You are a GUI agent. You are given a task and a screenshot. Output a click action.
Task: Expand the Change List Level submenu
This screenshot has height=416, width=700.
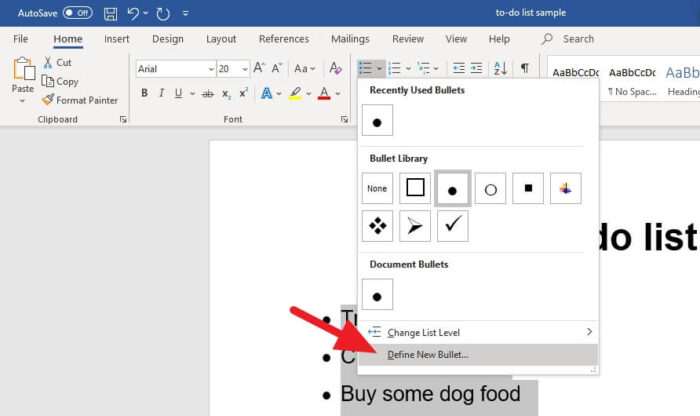click(478, 333)
